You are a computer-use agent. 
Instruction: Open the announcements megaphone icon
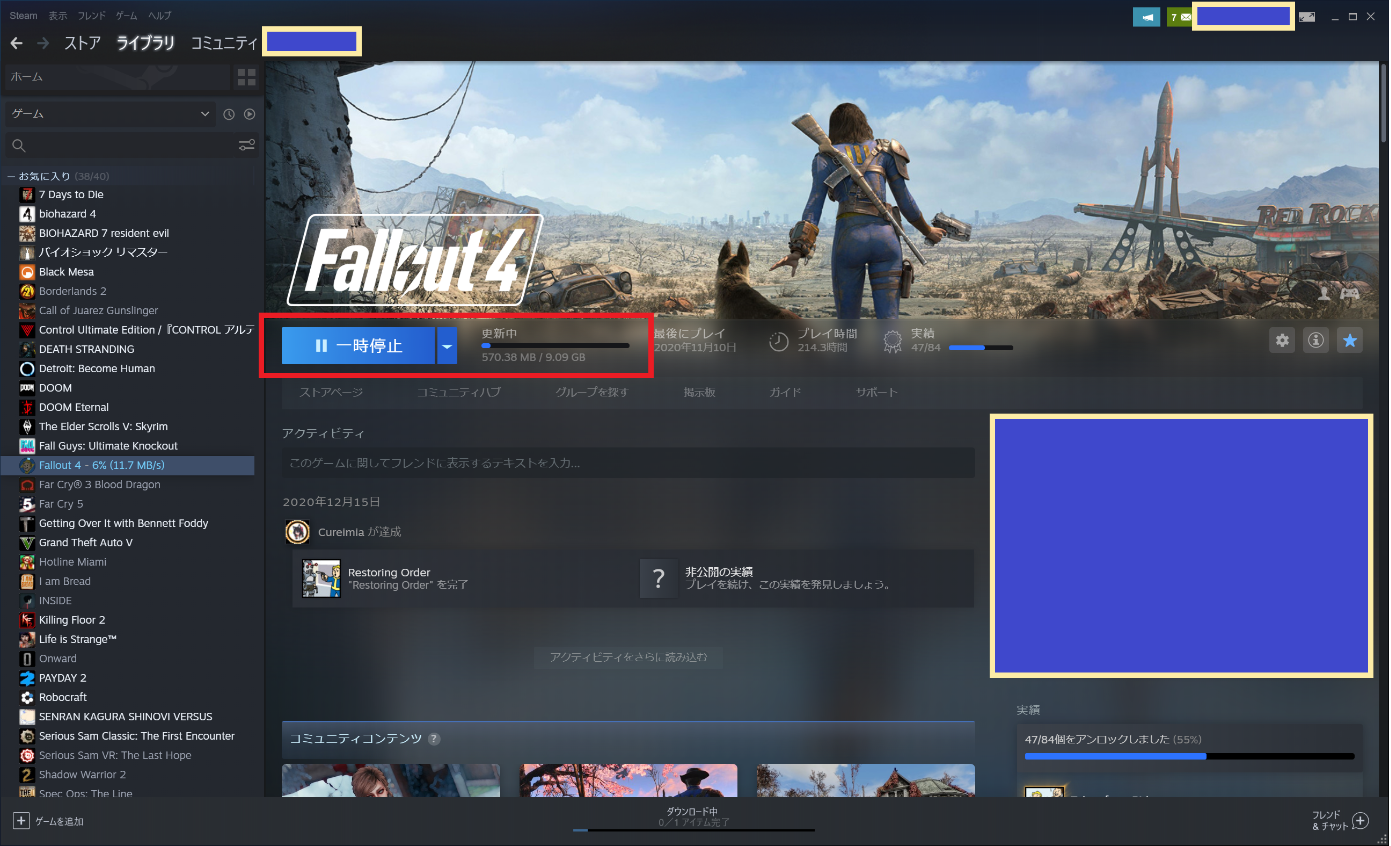click(1146, 16)
